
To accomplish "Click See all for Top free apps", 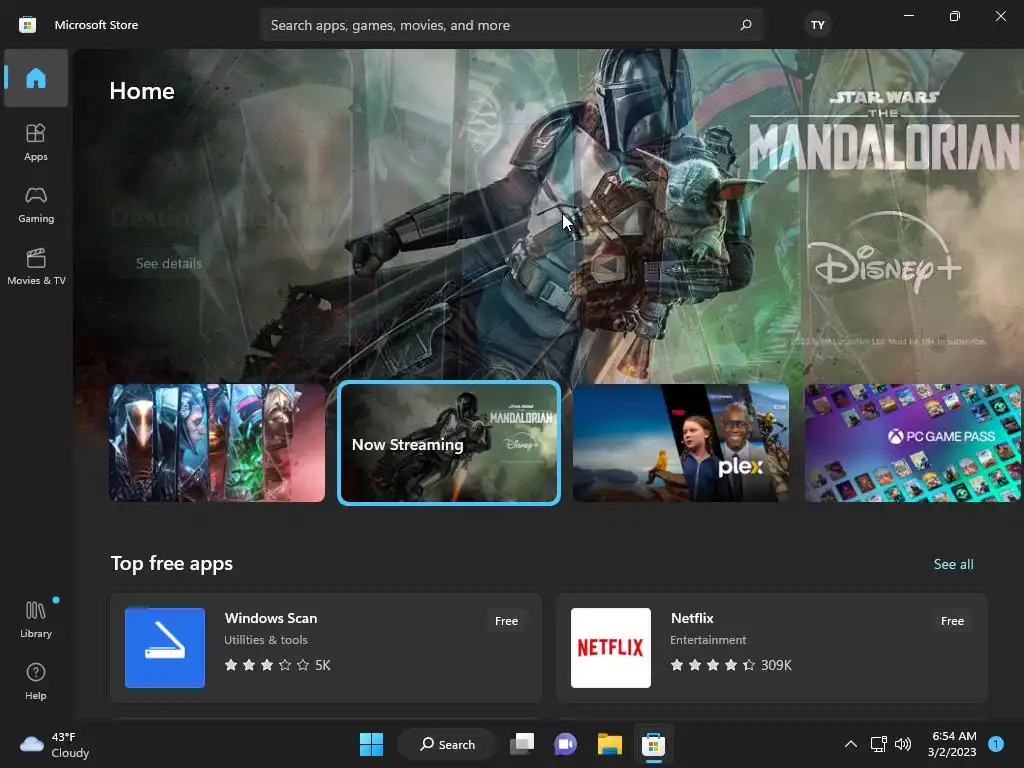I will pyautogui.click(x=953, y=564).
